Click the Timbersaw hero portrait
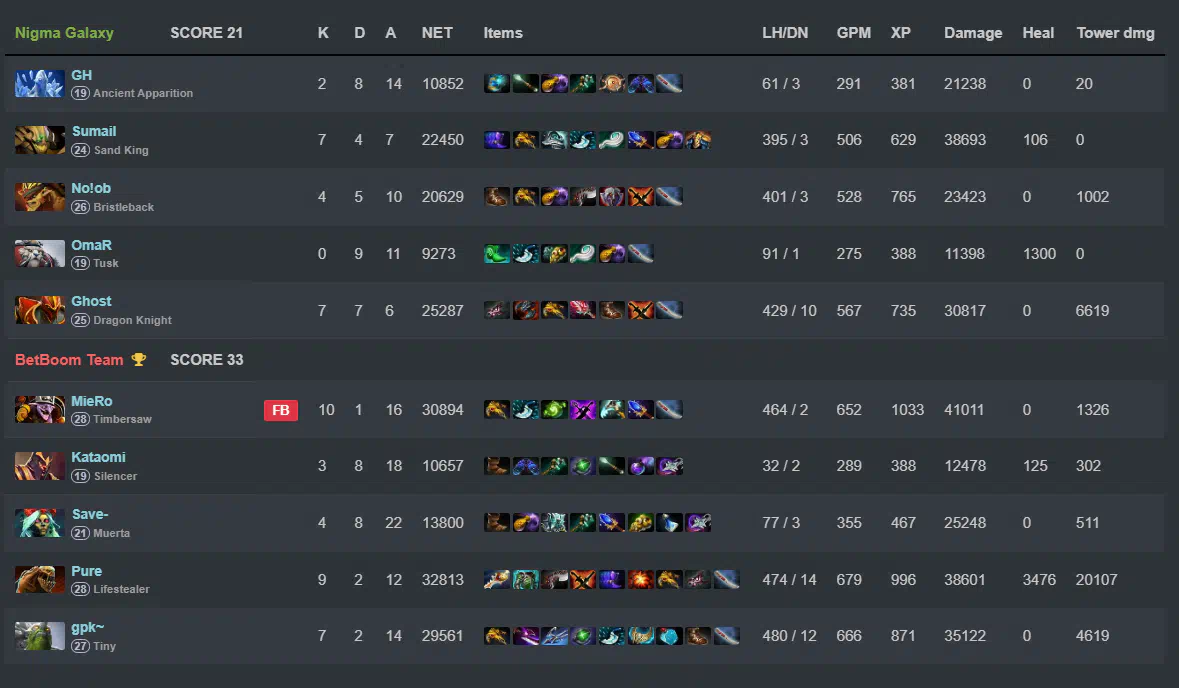 coord(39,410)
